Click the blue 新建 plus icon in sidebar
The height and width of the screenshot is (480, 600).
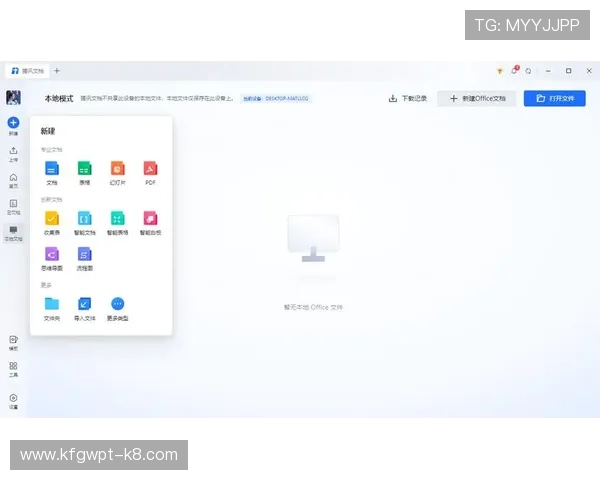(13, 122)
